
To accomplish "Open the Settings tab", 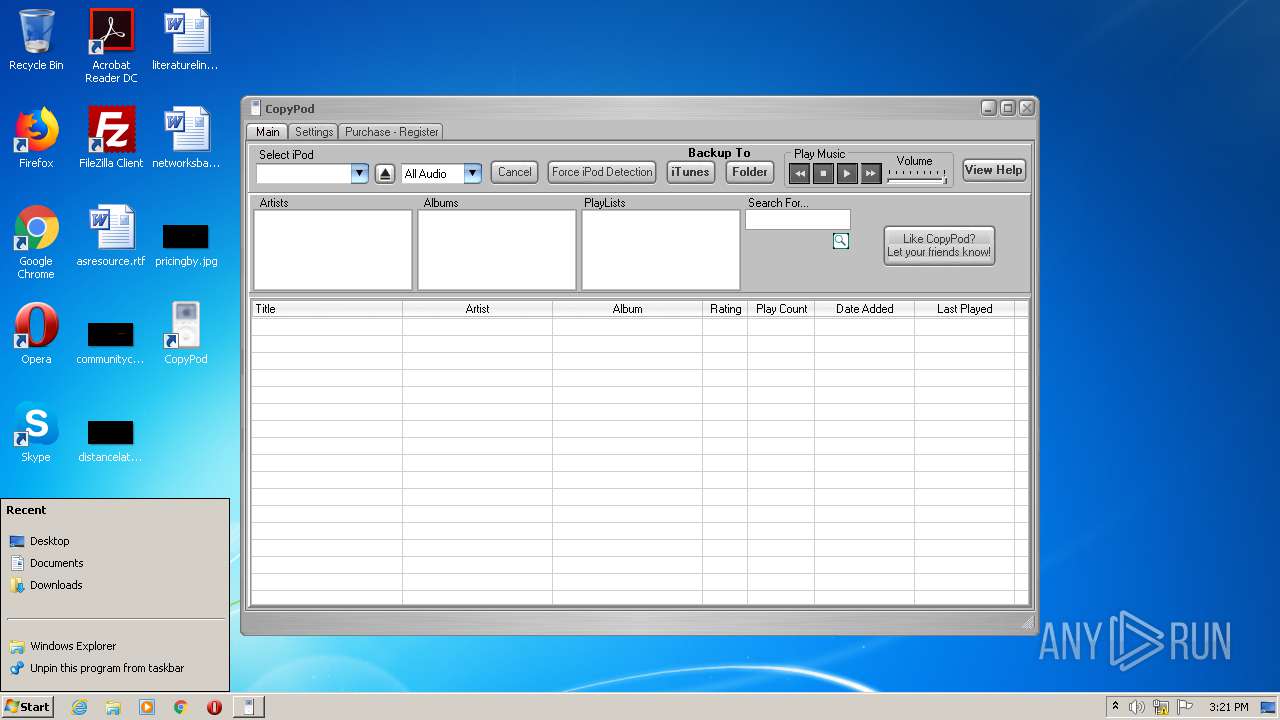I will 314,131.
